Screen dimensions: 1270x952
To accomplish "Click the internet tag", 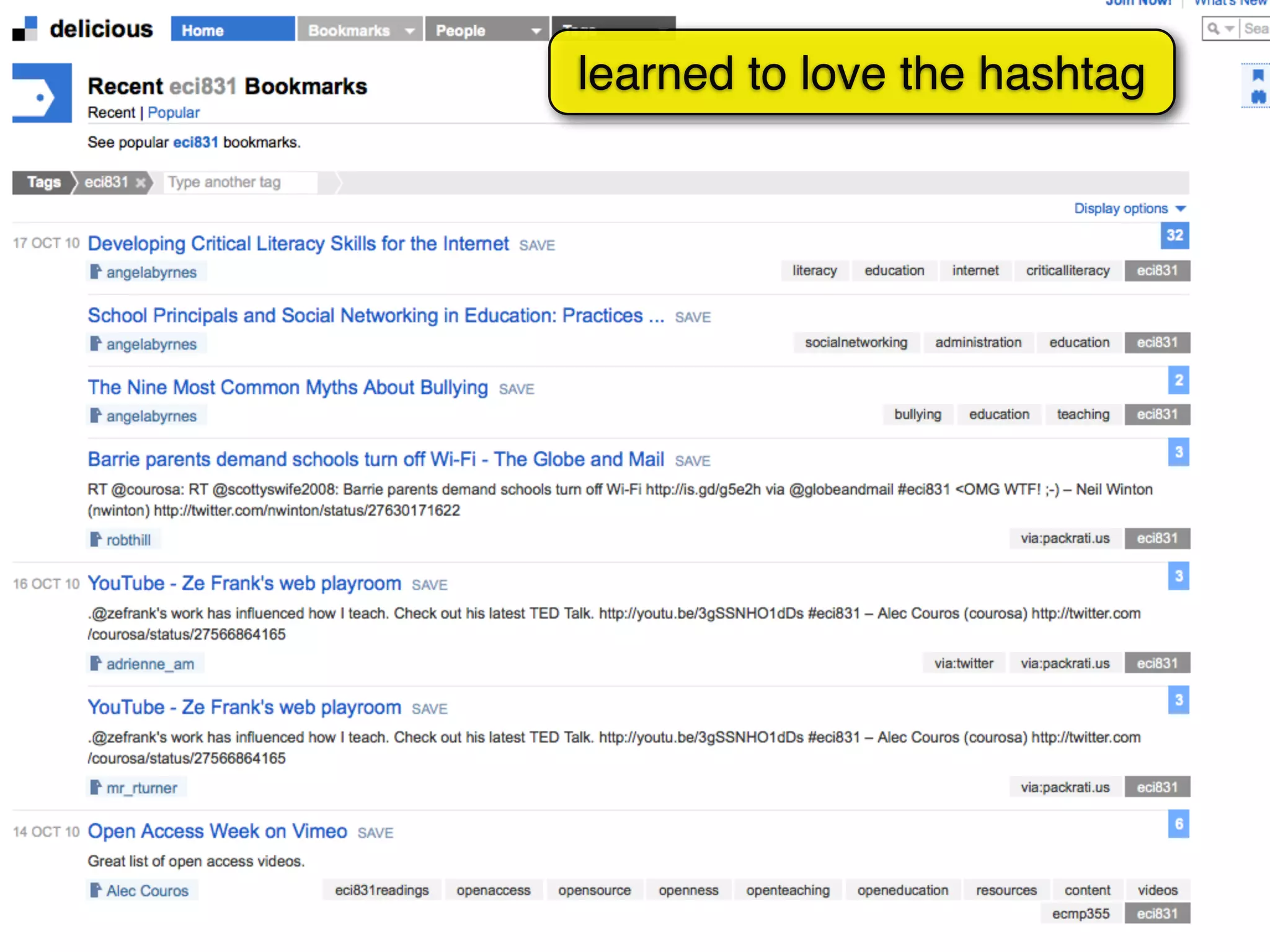I will pos(975,271).
